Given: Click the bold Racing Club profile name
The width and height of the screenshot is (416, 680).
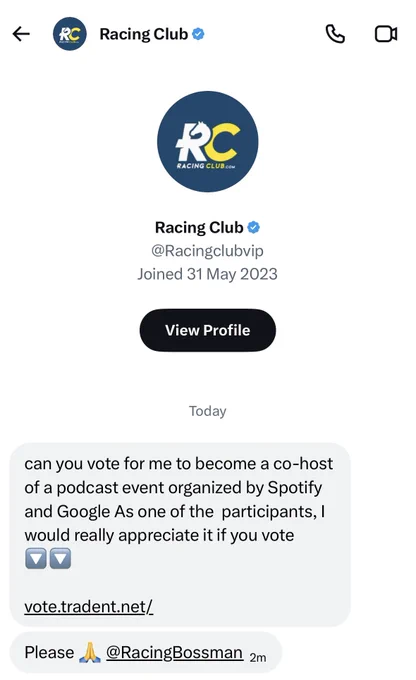Looking at the screenshot, I should pos(199,227).
